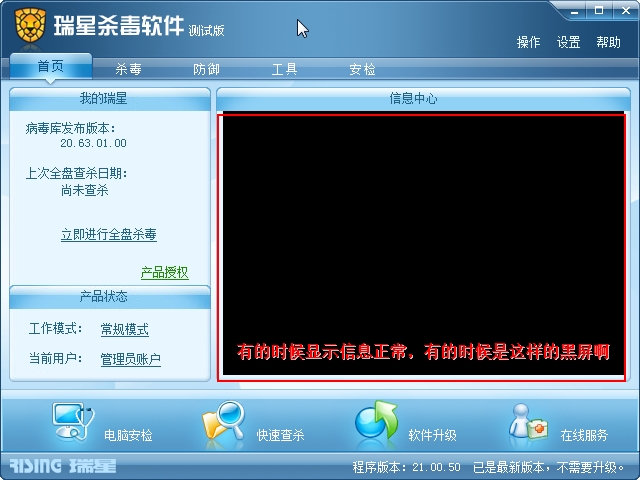
Task: Minimize the Rising antivirus window
Action: (575, 11)
